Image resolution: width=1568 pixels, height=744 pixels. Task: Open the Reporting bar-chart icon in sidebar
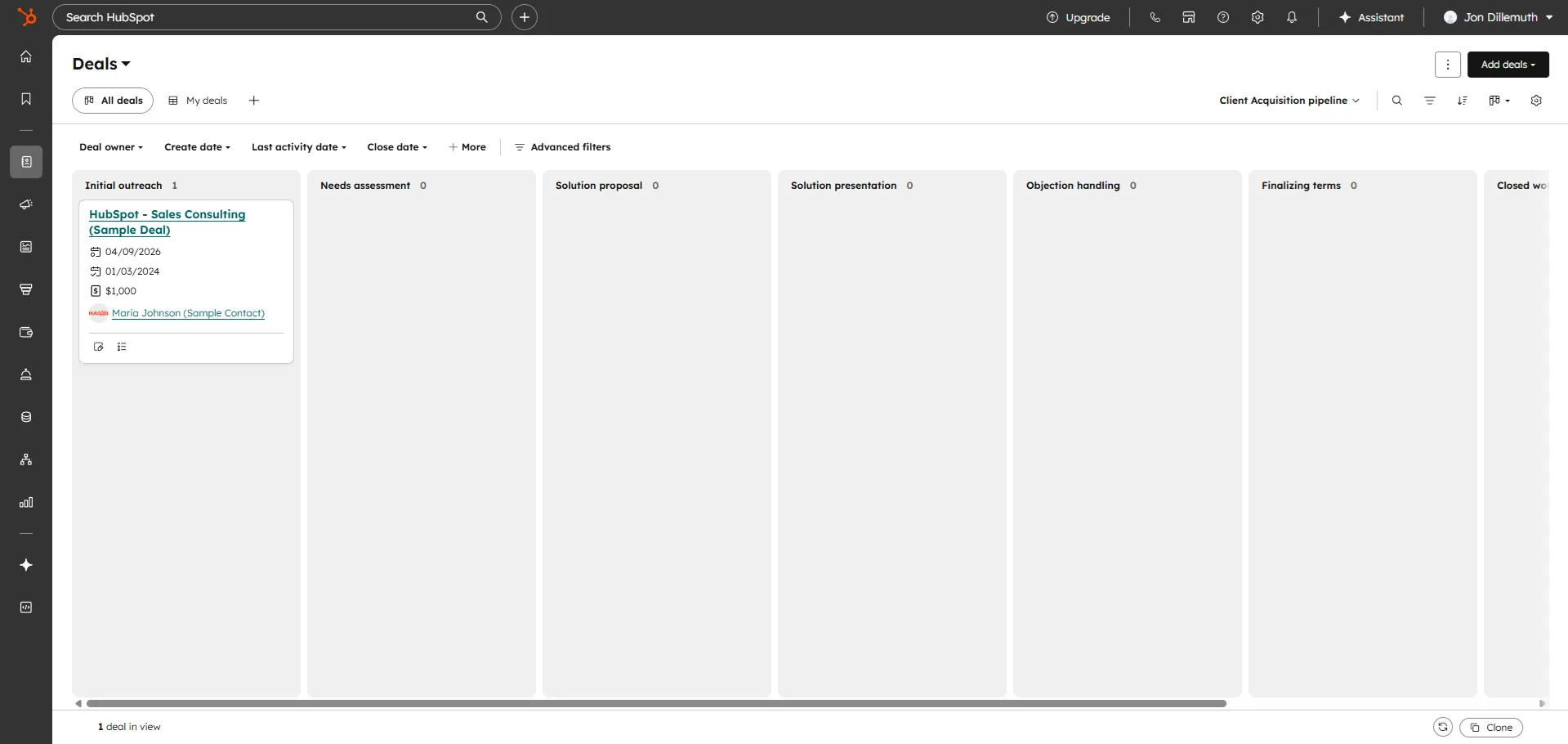(25, 502)
